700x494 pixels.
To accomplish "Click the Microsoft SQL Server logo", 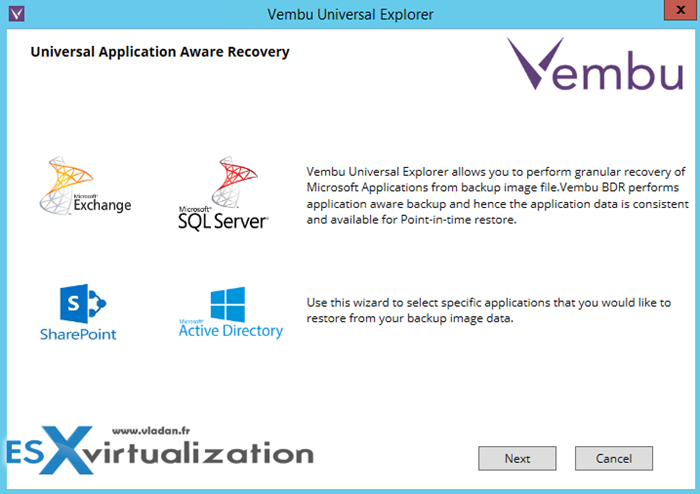I will 223,193.
